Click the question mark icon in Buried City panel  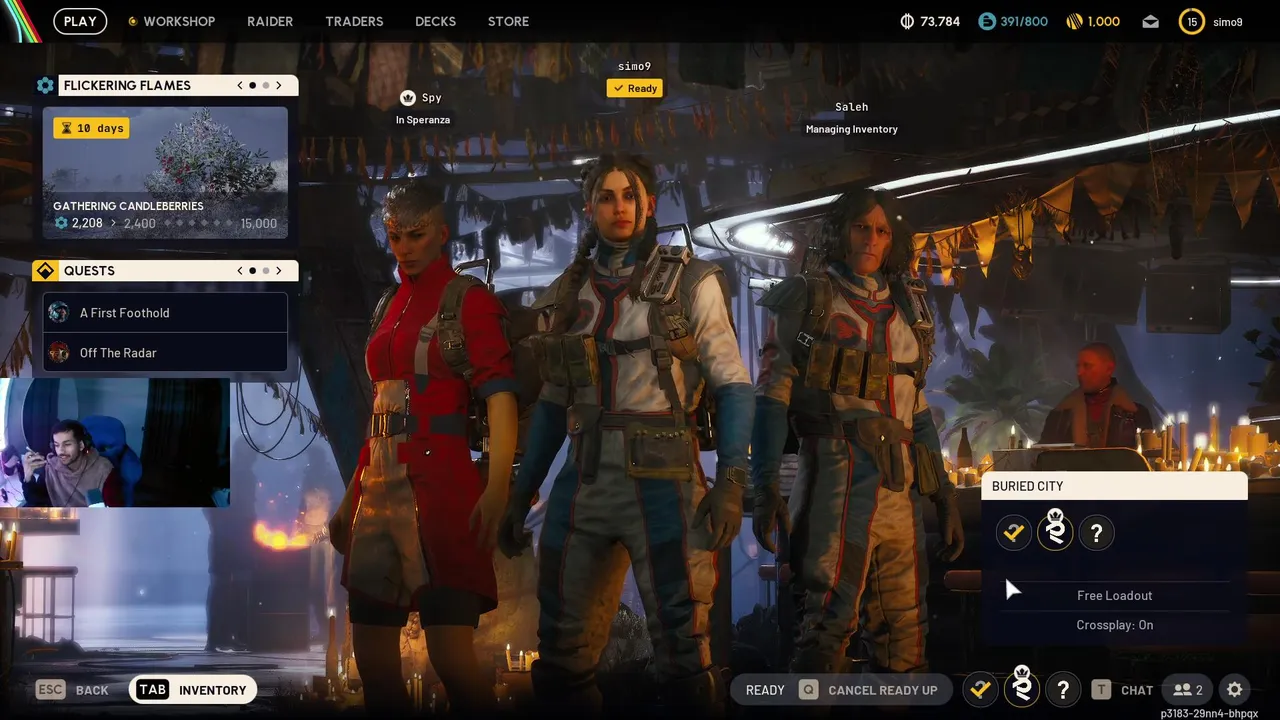click(1096, 533)
